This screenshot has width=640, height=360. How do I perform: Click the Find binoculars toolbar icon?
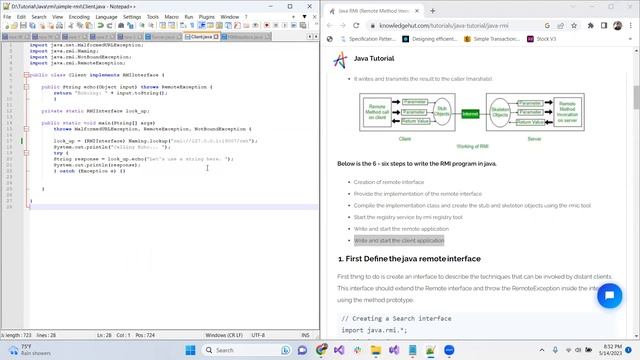tap(121, 25)
